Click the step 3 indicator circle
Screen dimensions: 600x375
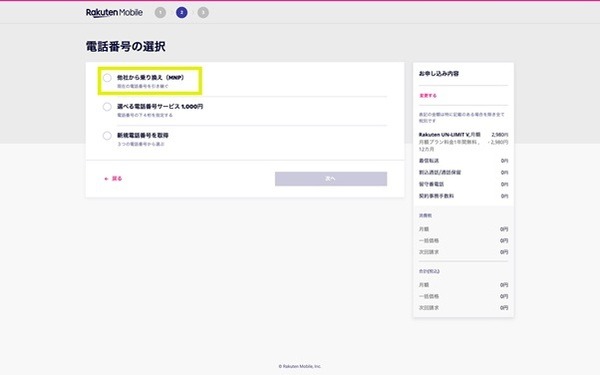203,13
